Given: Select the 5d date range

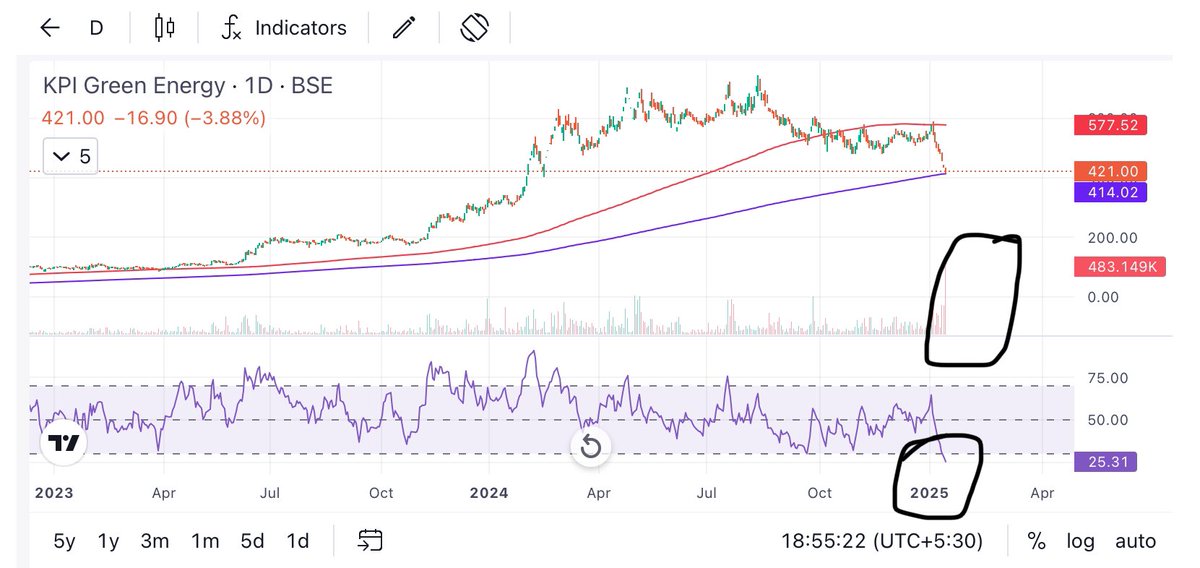Looking at the screenshot, I should coord(252,541).
